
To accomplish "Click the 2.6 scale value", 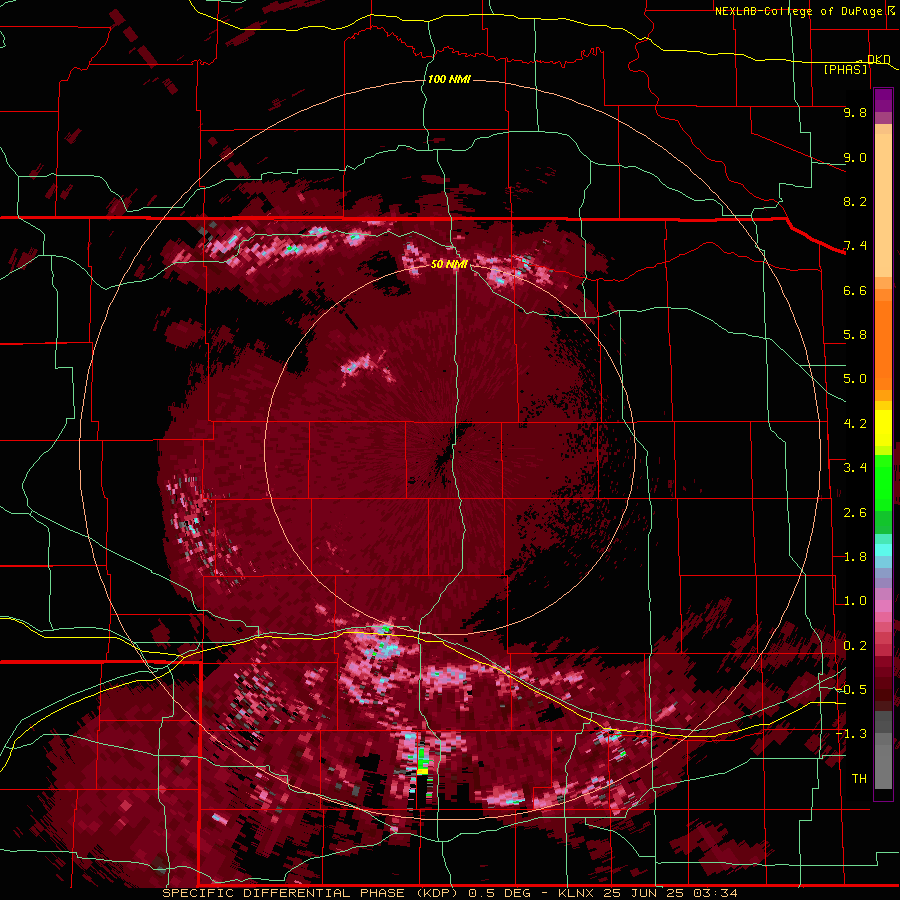I will (x=855, y=512).
